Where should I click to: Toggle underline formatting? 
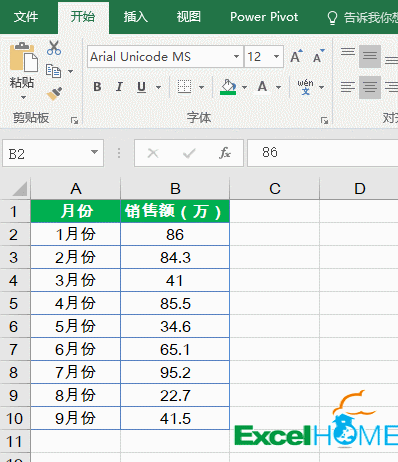point(142,87)
